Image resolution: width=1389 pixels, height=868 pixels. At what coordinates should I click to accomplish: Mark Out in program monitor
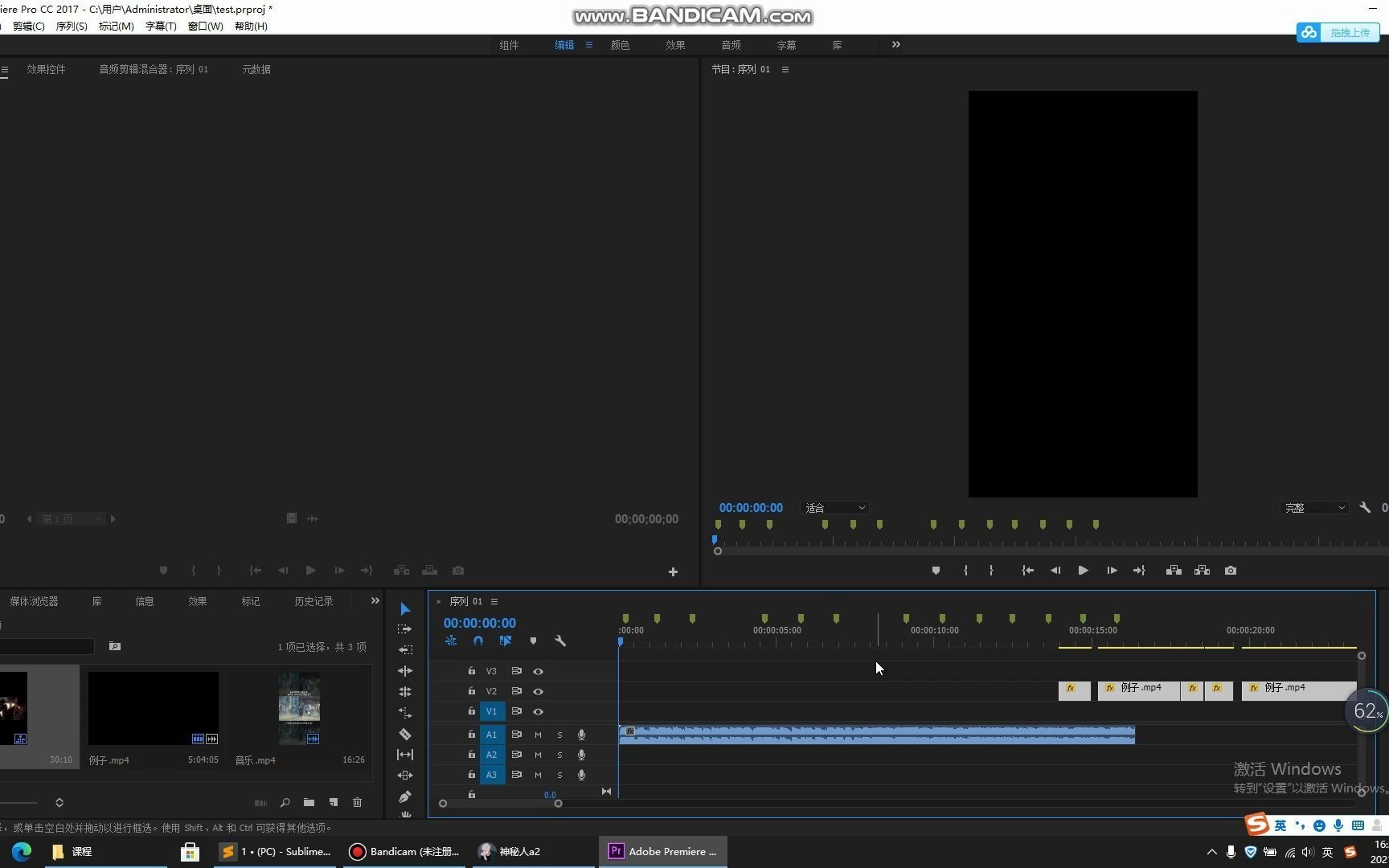click(x=991, y=571)
